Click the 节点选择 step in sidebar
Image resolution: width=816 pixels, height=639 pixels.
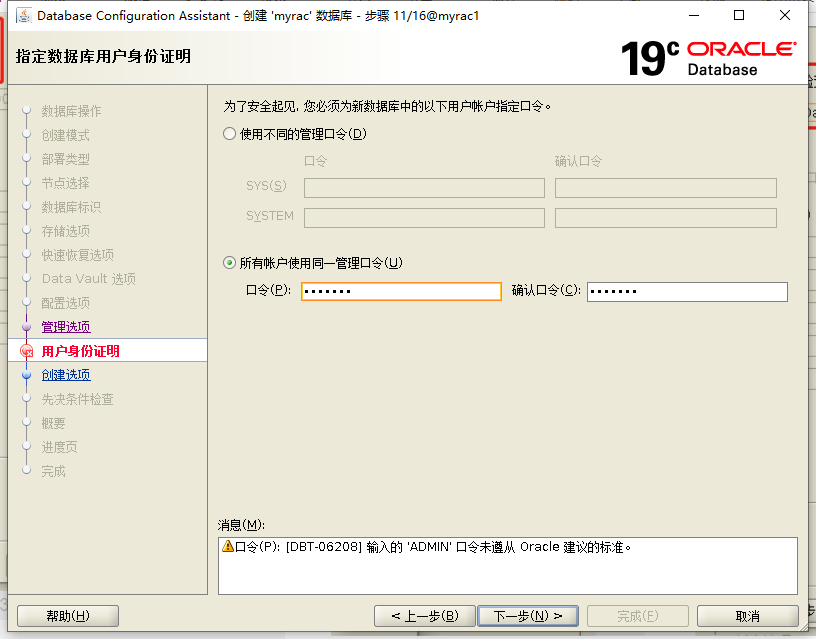coord(66,183)
